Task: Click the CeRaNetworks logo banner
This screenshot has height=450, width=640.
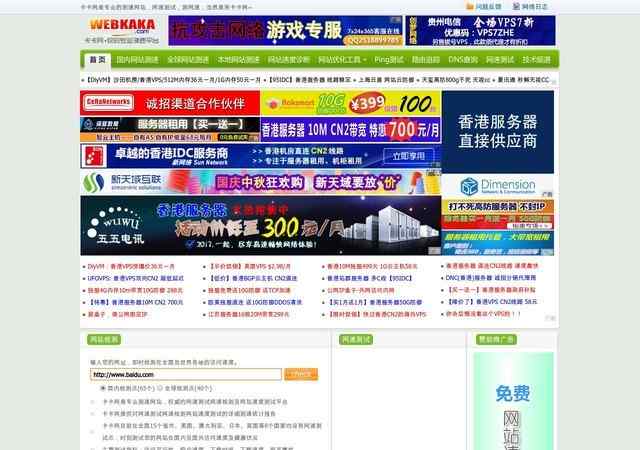Action: point(108,102)
